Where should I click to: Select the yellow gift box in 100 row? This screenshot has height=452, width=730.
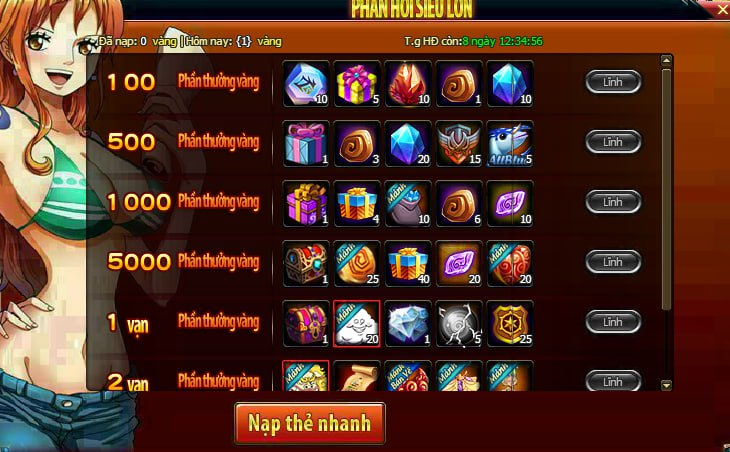357,84
